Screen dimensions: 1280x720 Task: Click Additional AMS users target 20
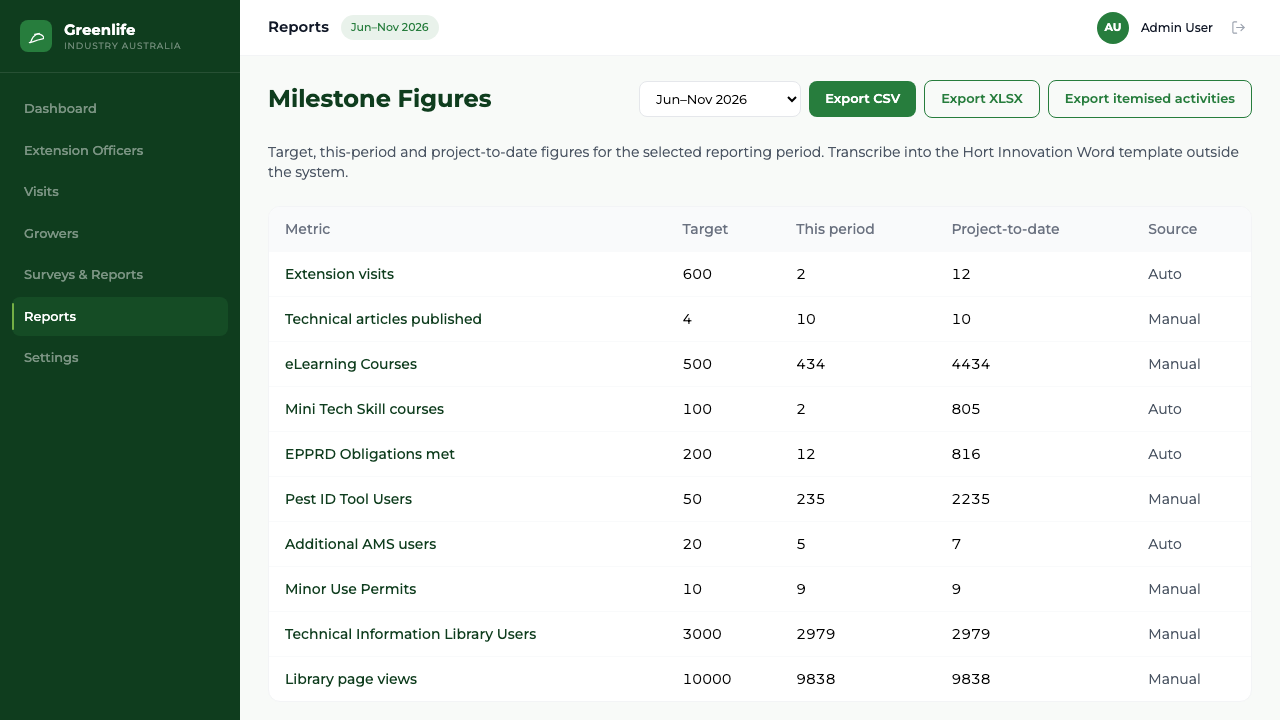(692, 544)
